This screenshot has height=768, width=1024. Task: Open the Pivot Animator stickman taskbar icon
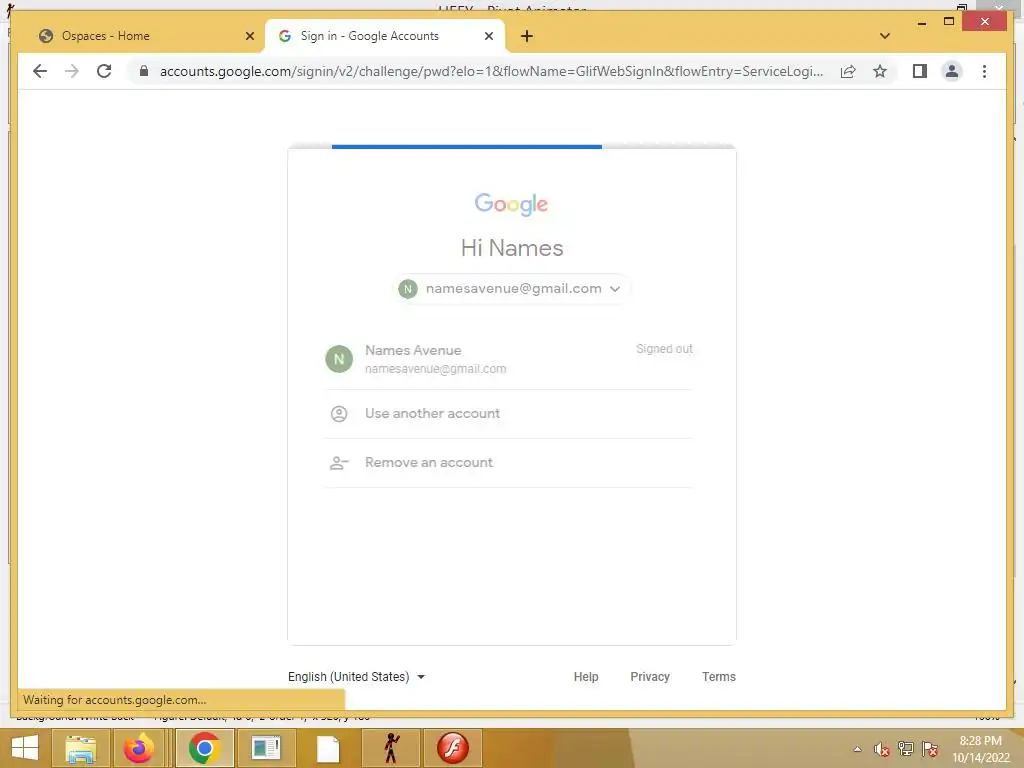click(391, 748)
